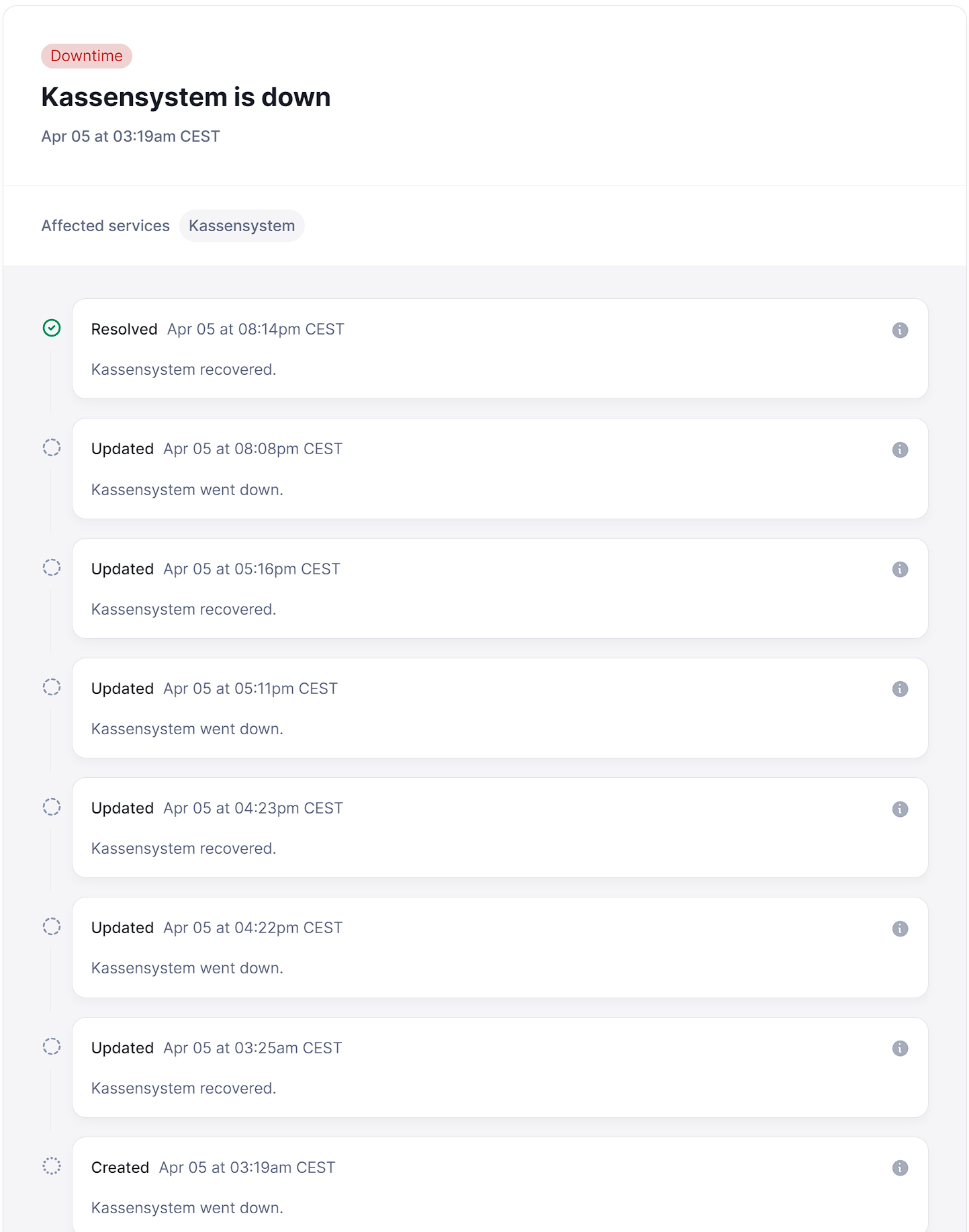The image size is (969, 1232).
Task: Open info icon for 03:25am update
Action: [x=900, y=1048]
